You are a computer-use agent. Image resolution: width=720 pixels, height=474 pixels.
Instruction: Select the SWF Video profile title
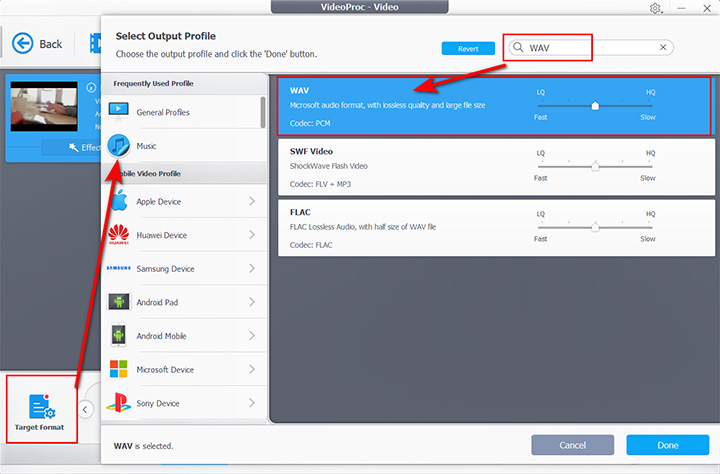pyautogui.click(x=311, y=151)
